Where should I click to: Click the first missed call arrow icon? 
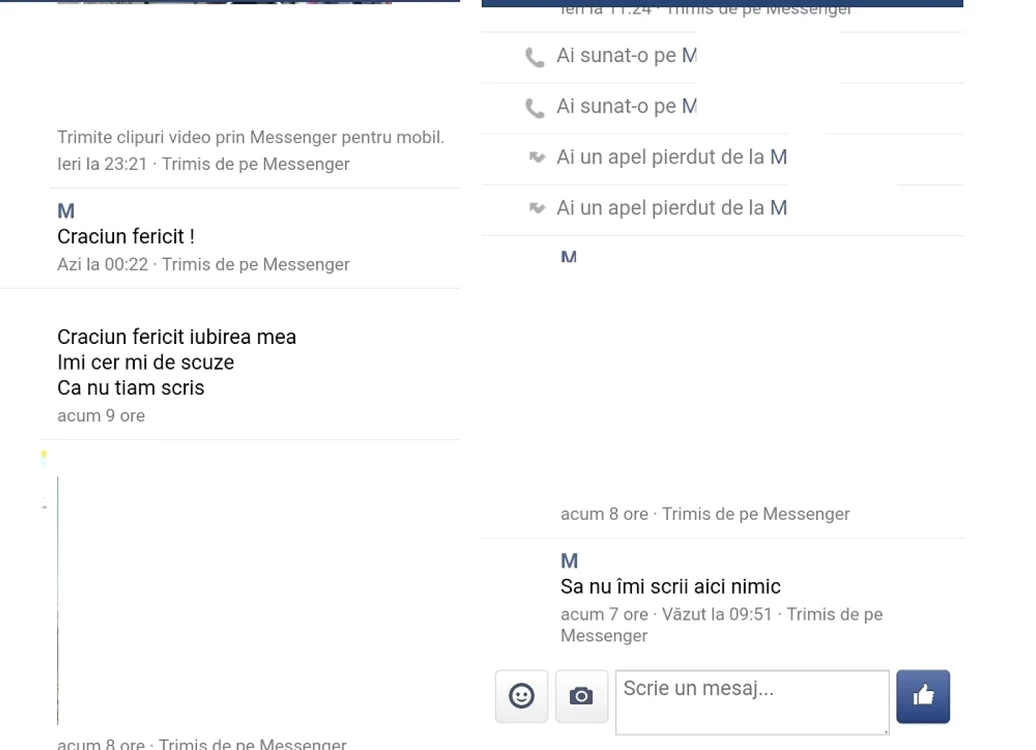click(x=536, y=157)
